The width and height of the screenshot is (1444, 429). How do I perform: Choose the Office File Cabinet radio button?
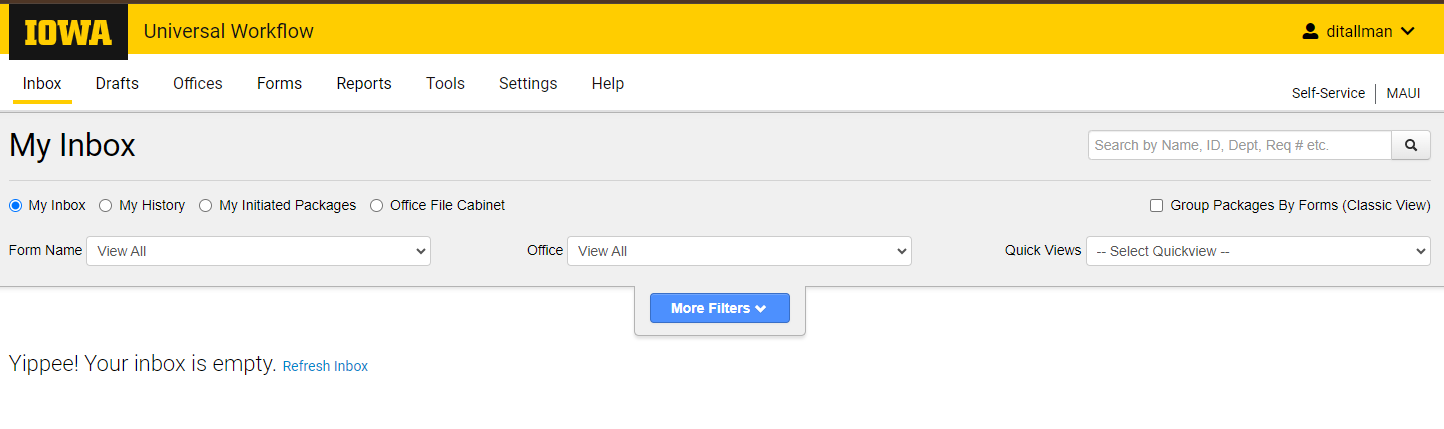377,206
